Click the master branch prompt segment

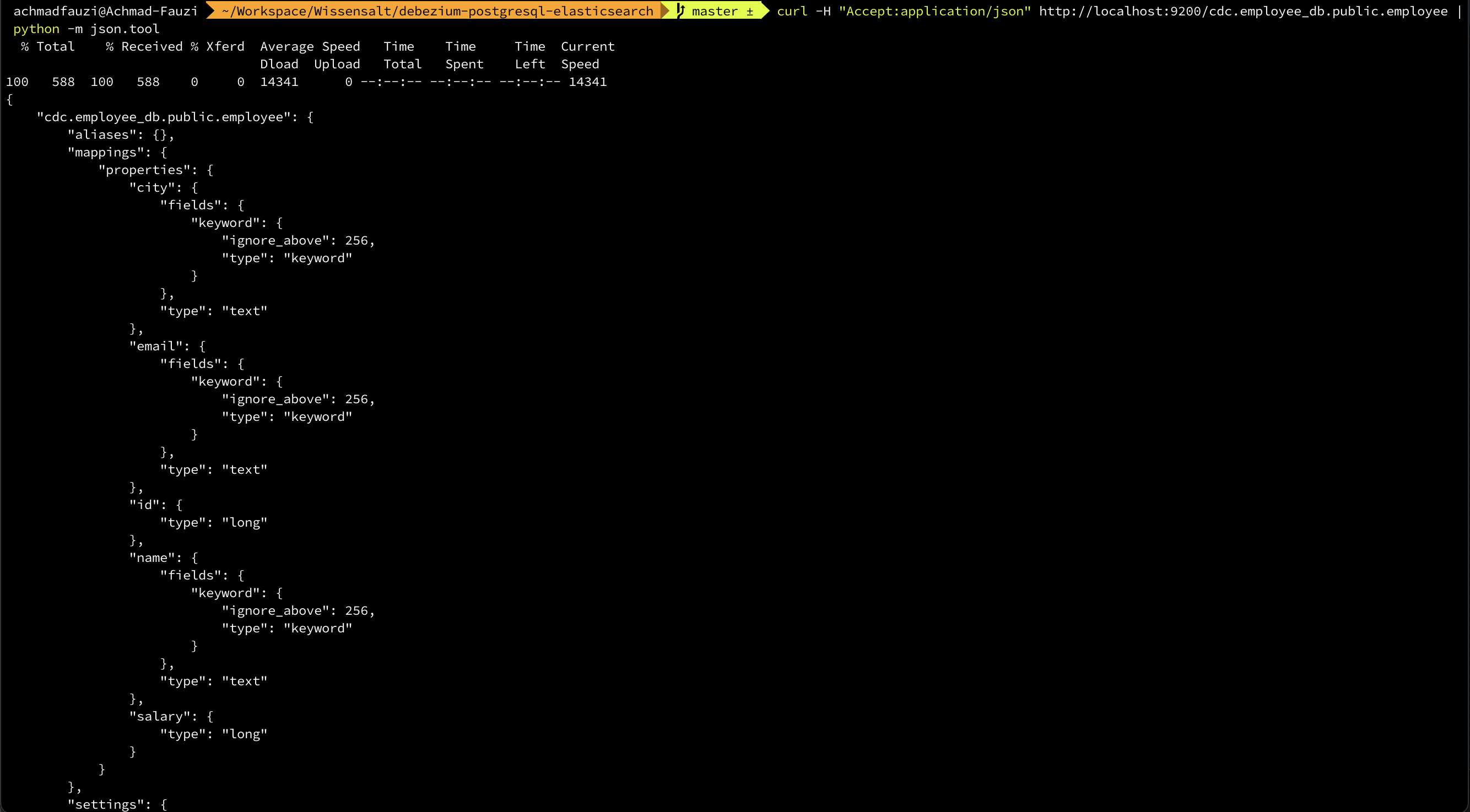715,12
